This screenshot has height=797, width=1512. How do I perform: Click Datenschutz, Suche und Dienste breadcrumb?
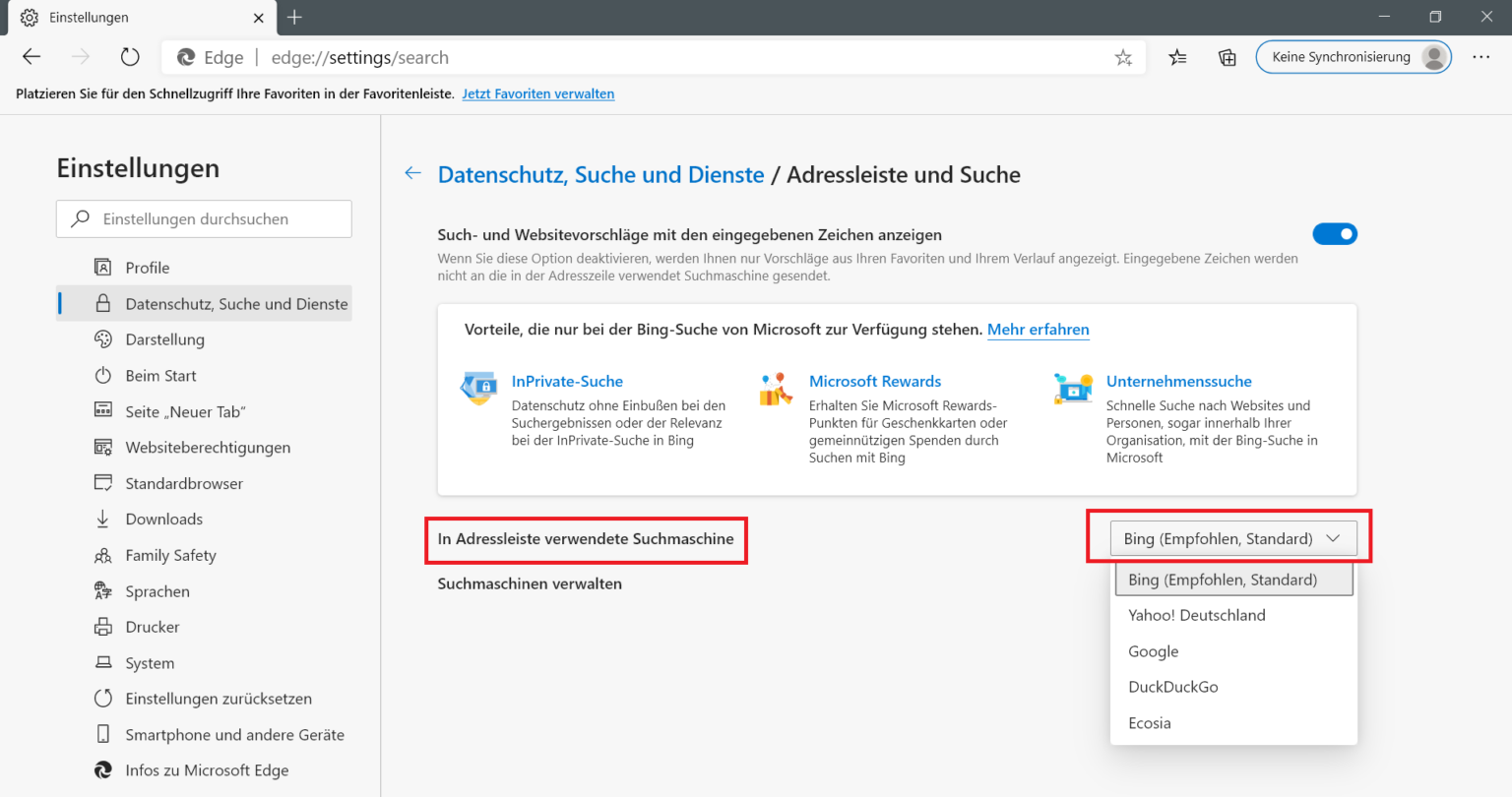pyautogui.click(x=600, y=174)
